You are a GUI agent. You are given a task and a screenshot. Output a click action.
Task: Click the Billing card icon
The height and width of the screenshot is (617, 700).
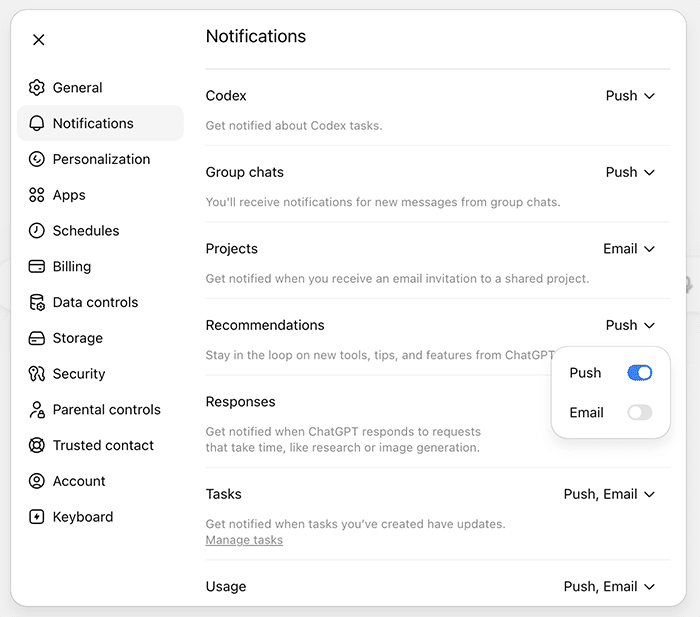(37, 267)
